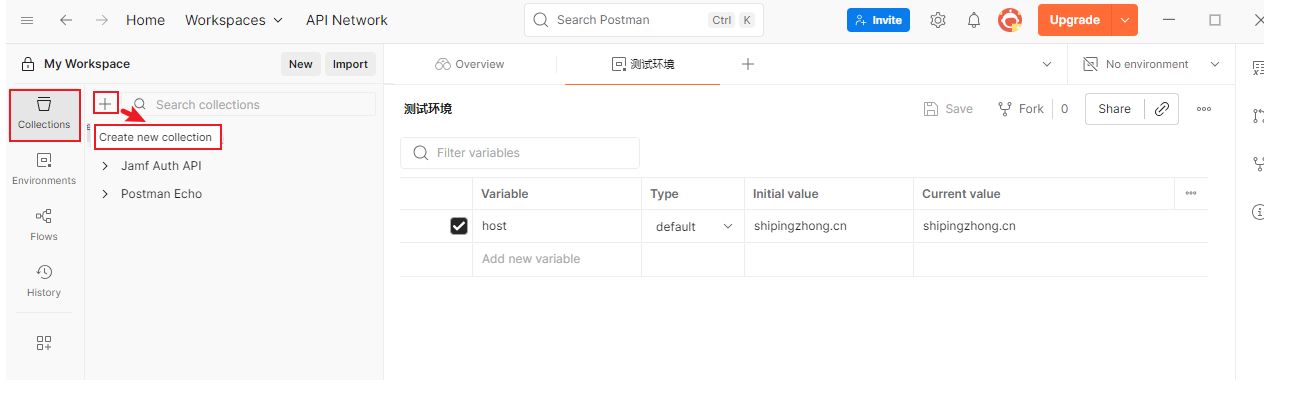Click the Share button

1114,109
